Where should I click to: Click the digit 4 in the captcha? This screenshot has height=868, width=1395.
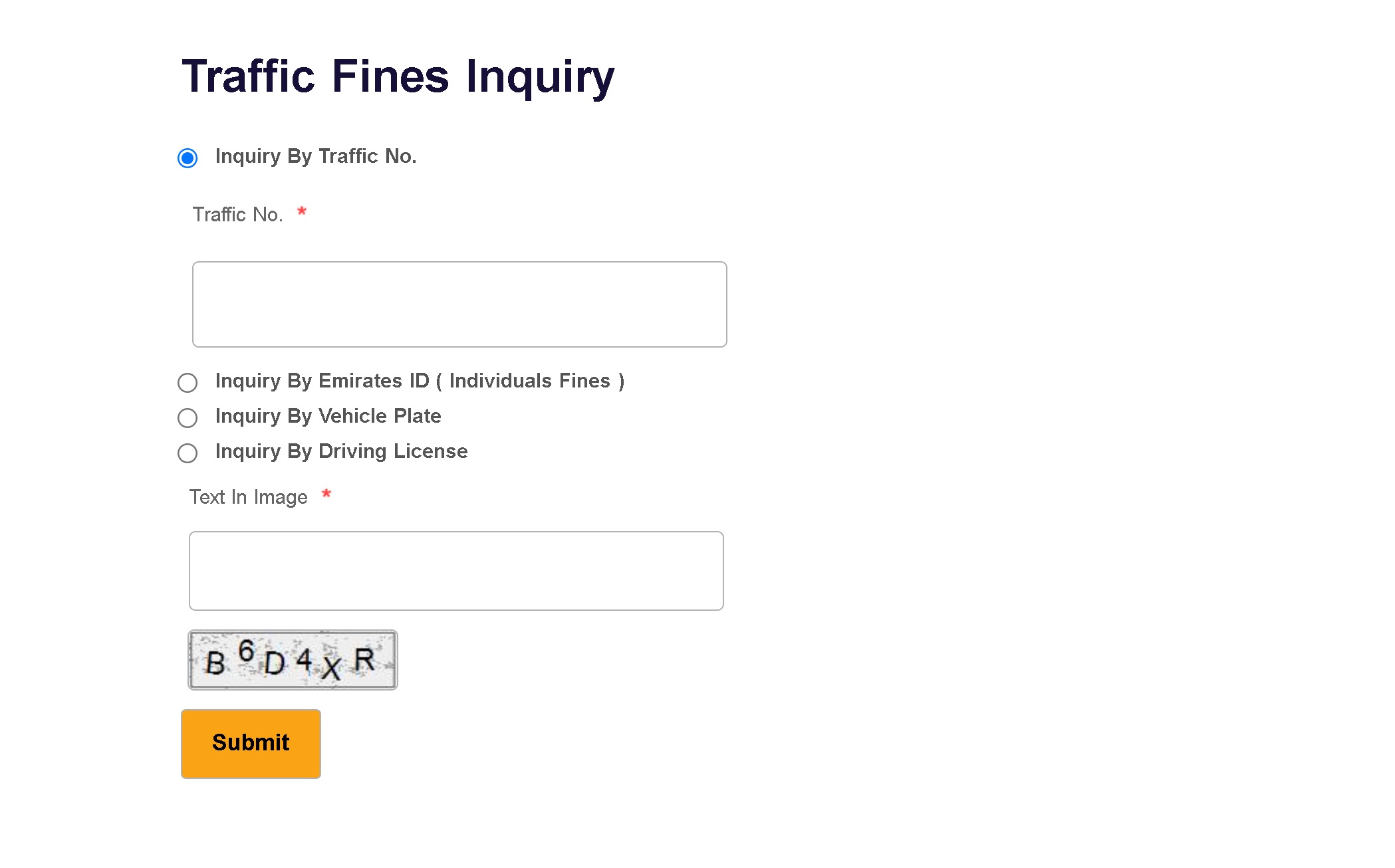pos(304,659)
